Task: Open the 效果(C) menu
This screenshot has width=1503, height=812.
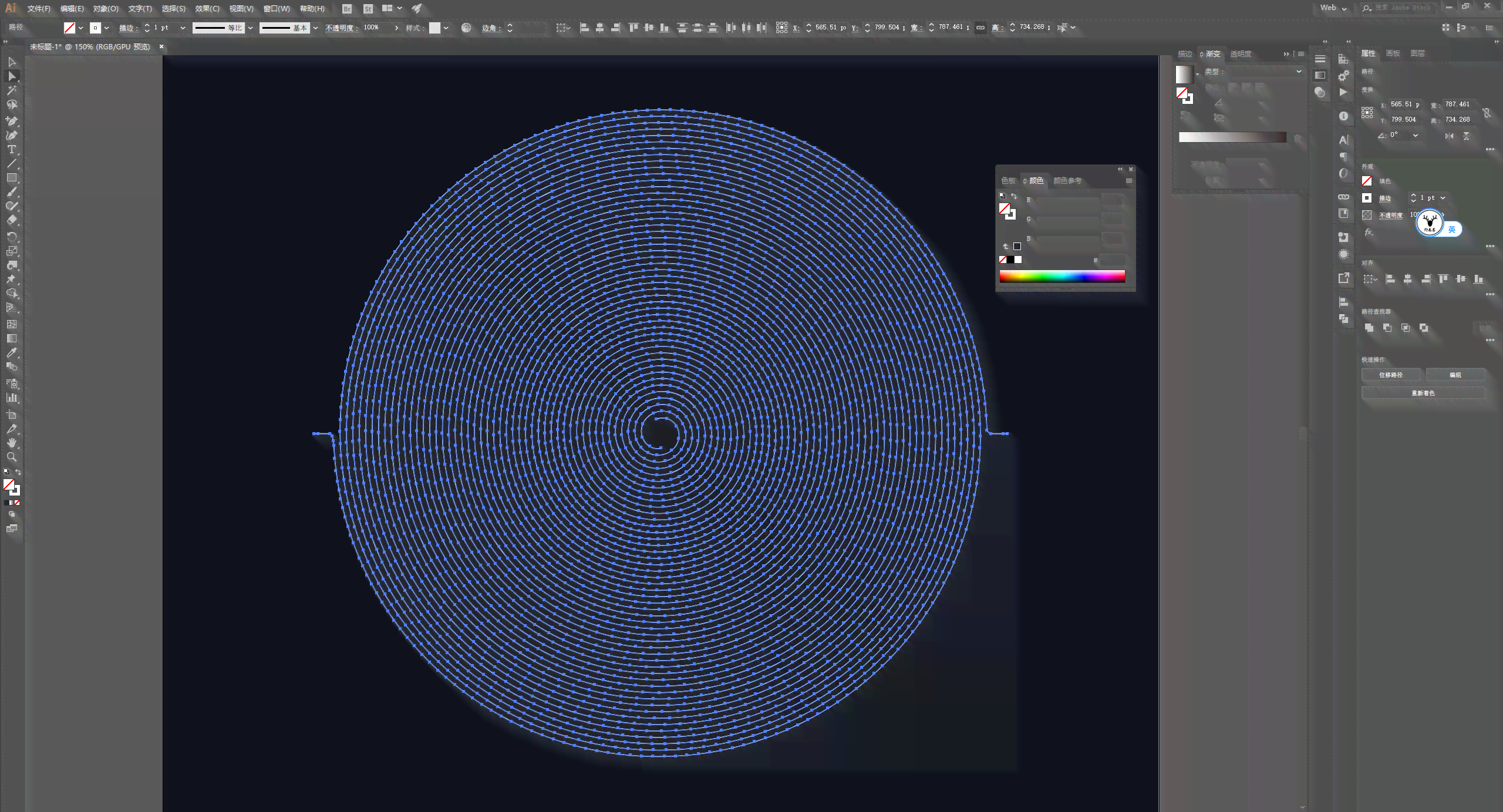Action: click(207, 9)
